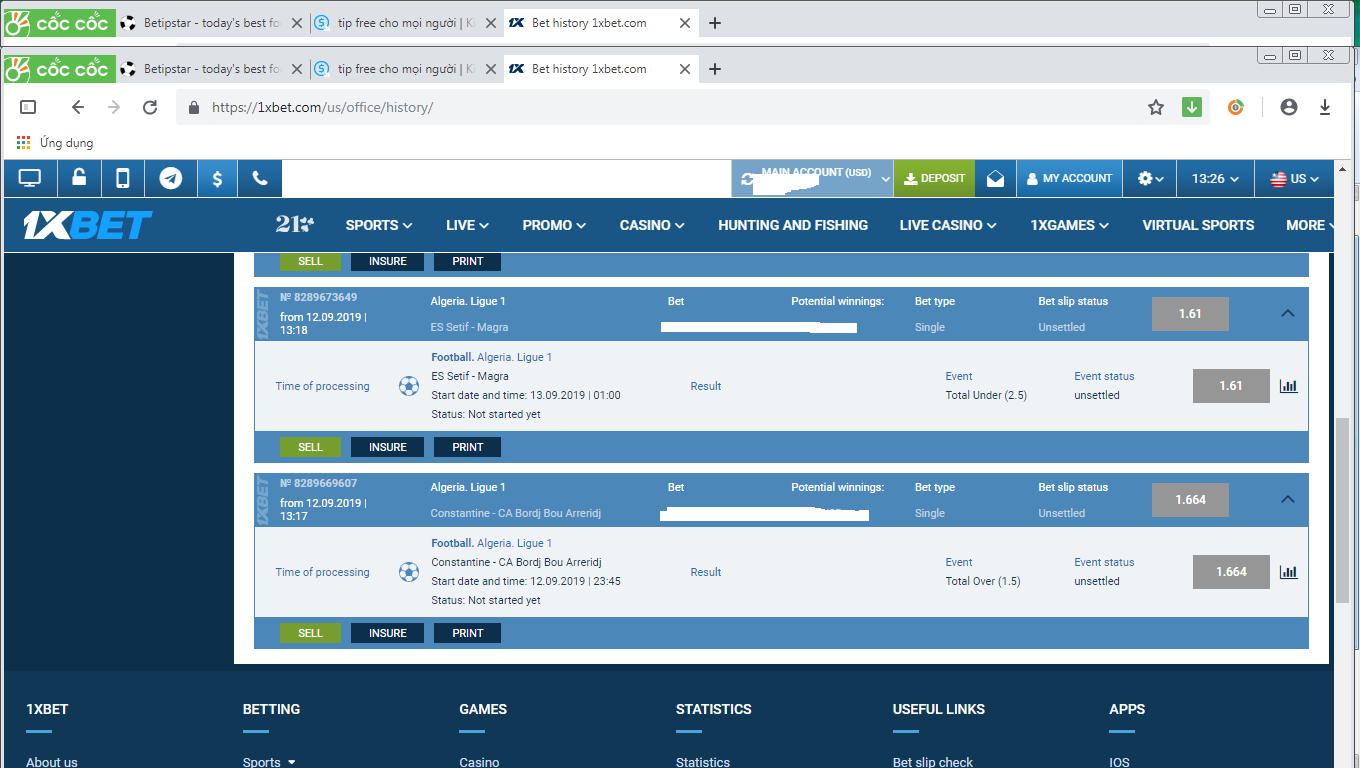Click the page vertical scrollbar thumb
This screenshot has height=768, width=1360.
tap(1343, 510)
